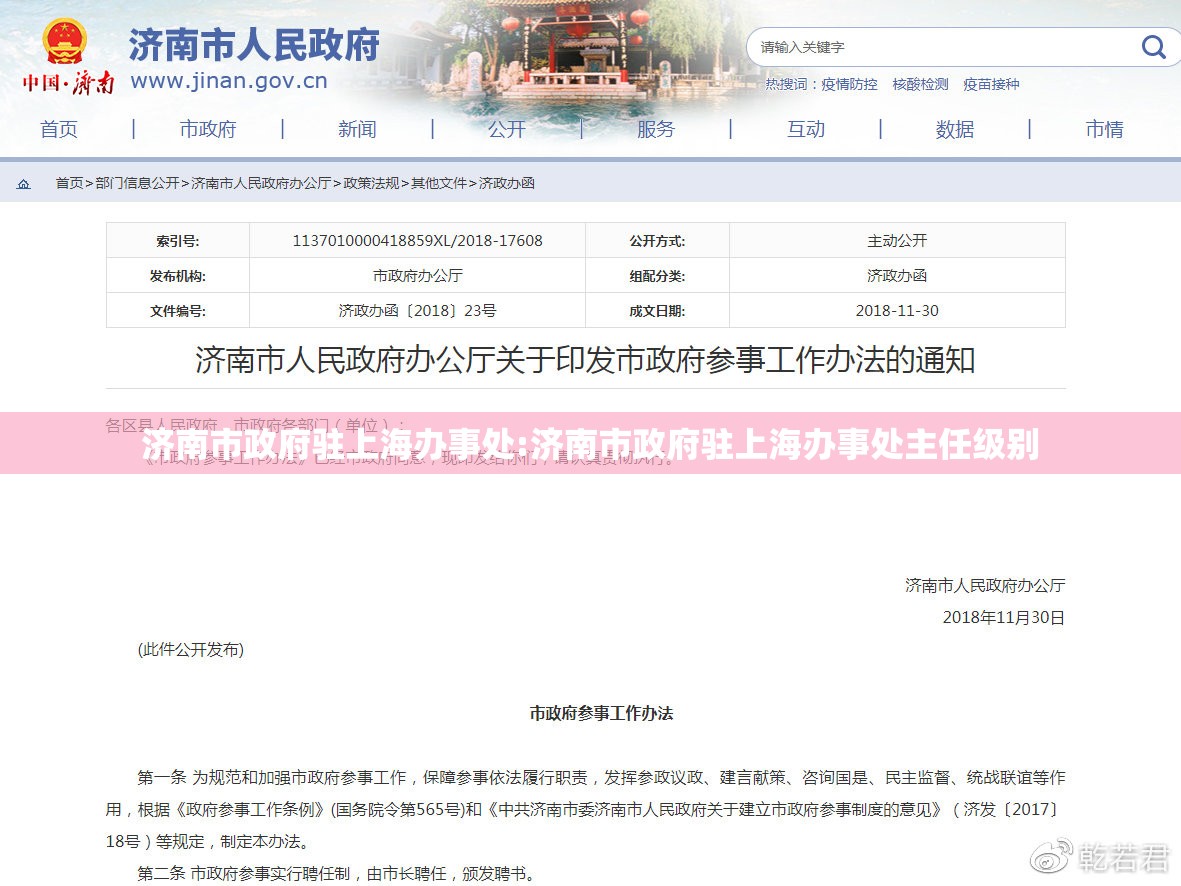Click the 成文日期 label cell
Screen dimensions: 1181x886
click(x=658, y=311)
